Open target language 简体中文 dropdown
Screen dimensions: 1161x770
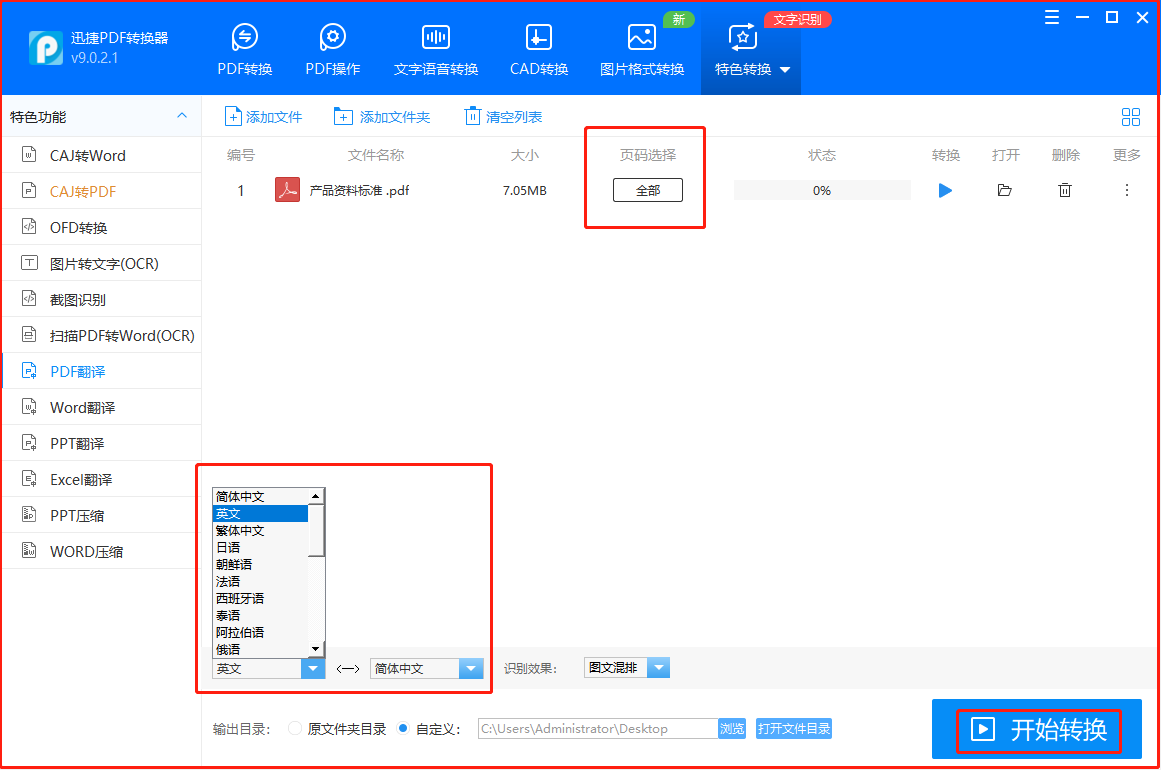pos(426,669)
